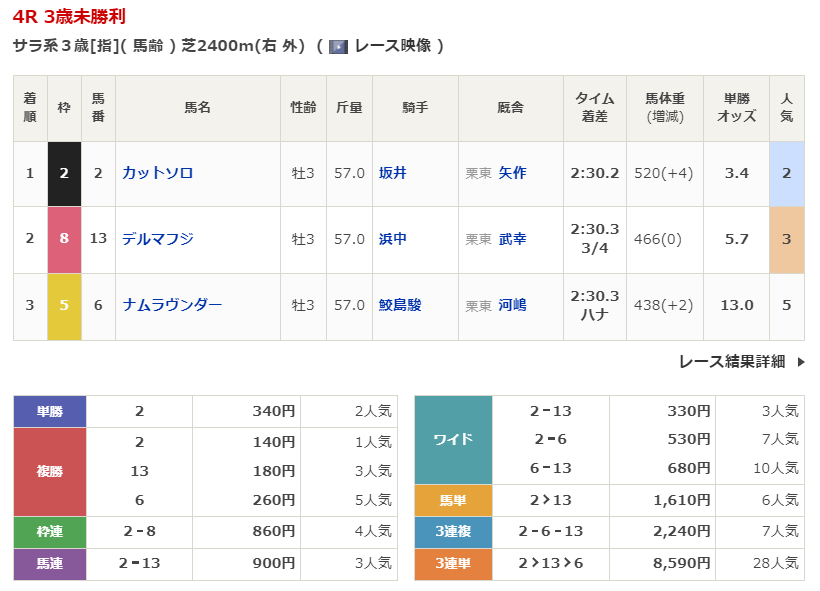Select the 3連単 payout label
820x591 pixels.
click(x=453, y=564)
